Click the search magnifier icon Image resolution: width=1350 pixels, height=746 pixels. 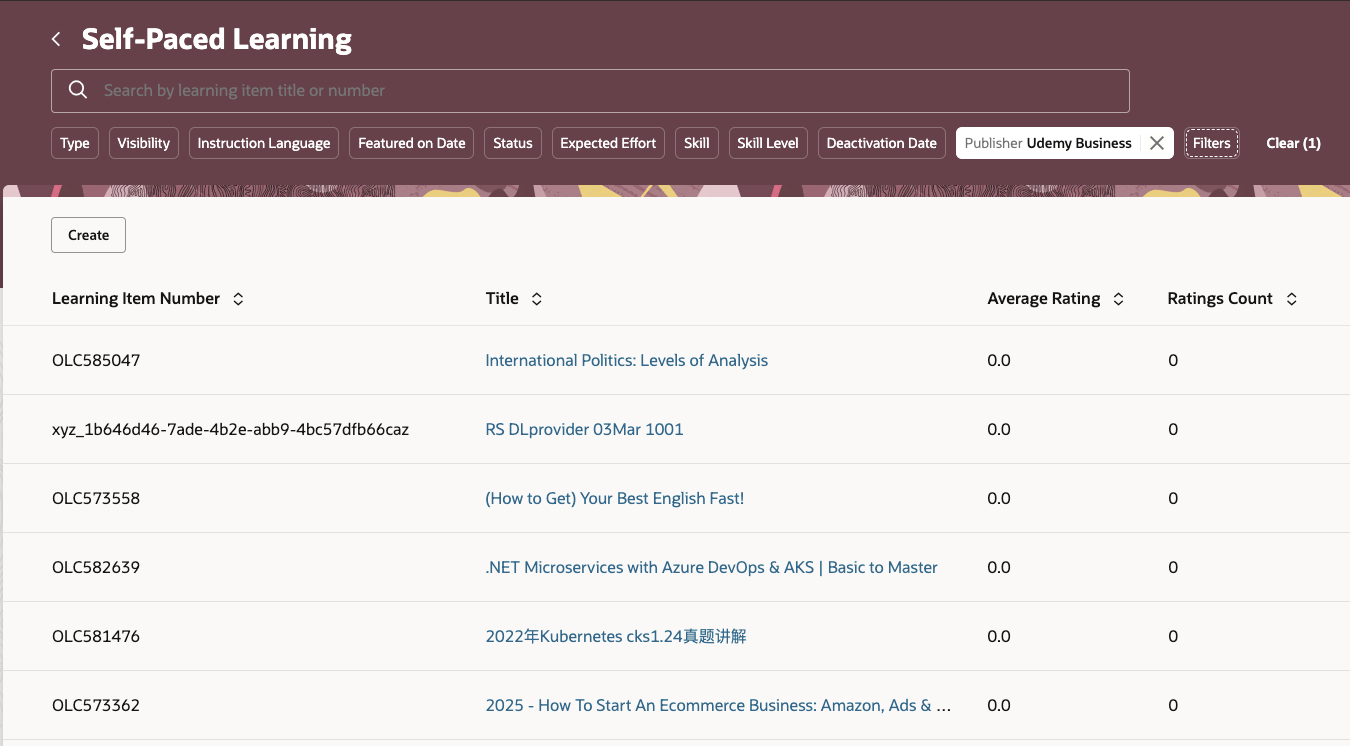pyautogui.click(x=78, y=90)
